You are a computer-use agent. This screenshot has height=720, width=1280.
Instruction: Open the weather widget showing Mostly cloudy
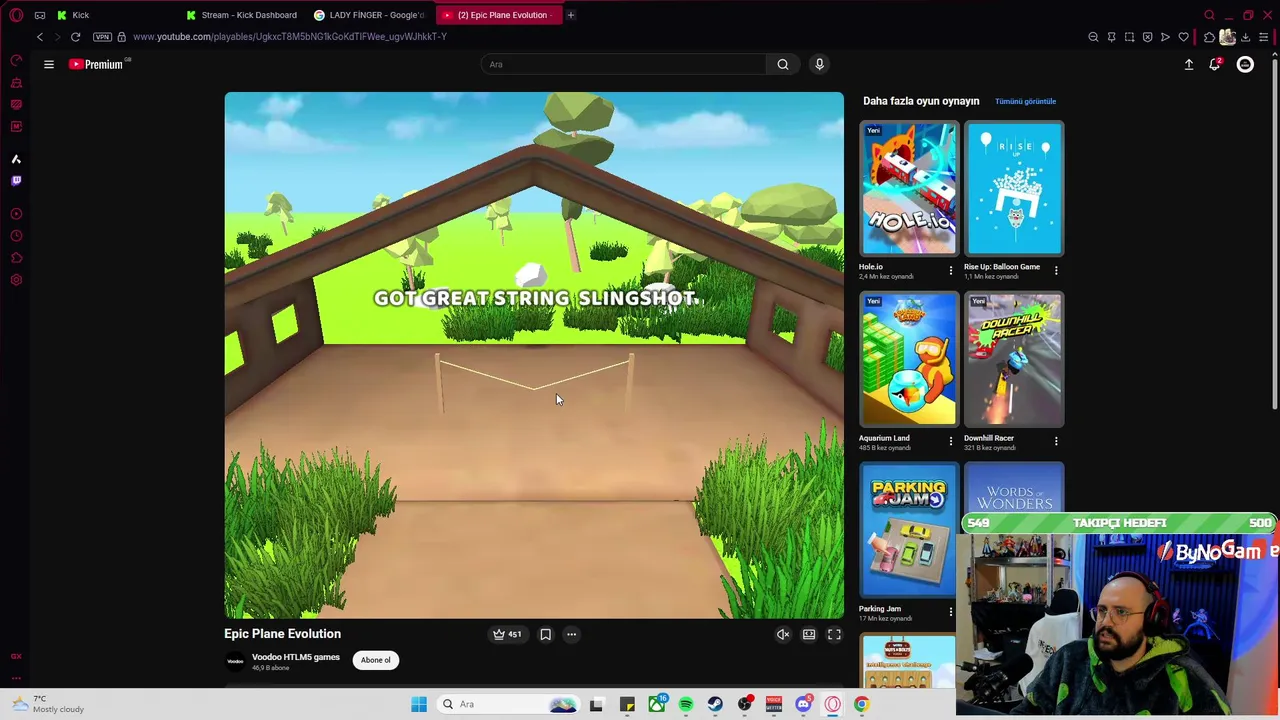point(50,704)
